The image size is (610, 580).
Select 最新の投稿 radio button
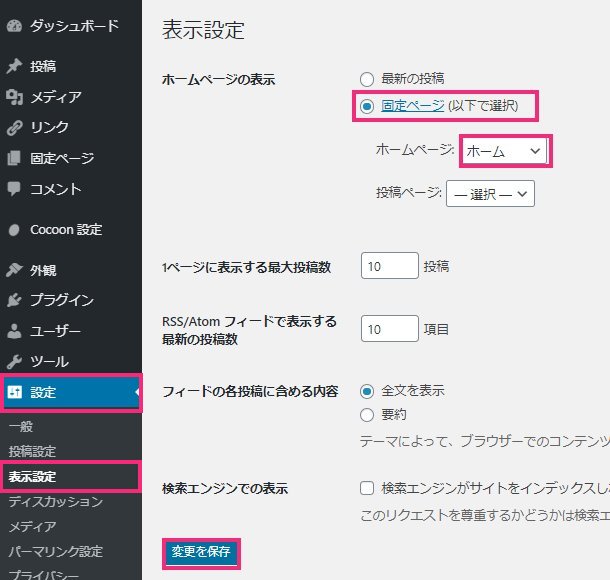366,79
